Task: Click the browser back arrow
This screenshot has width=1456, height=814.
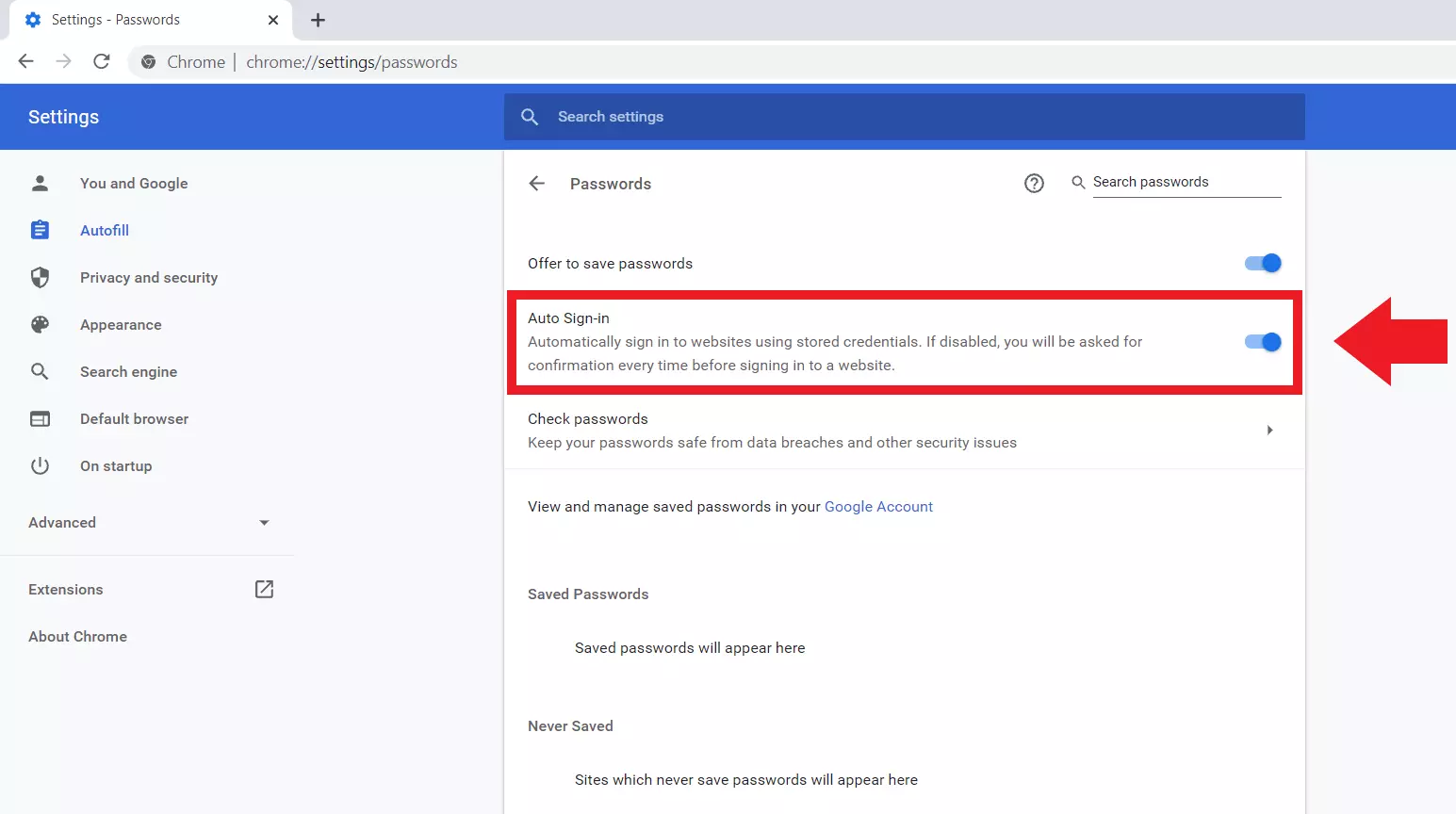Action: coord(26,61)
